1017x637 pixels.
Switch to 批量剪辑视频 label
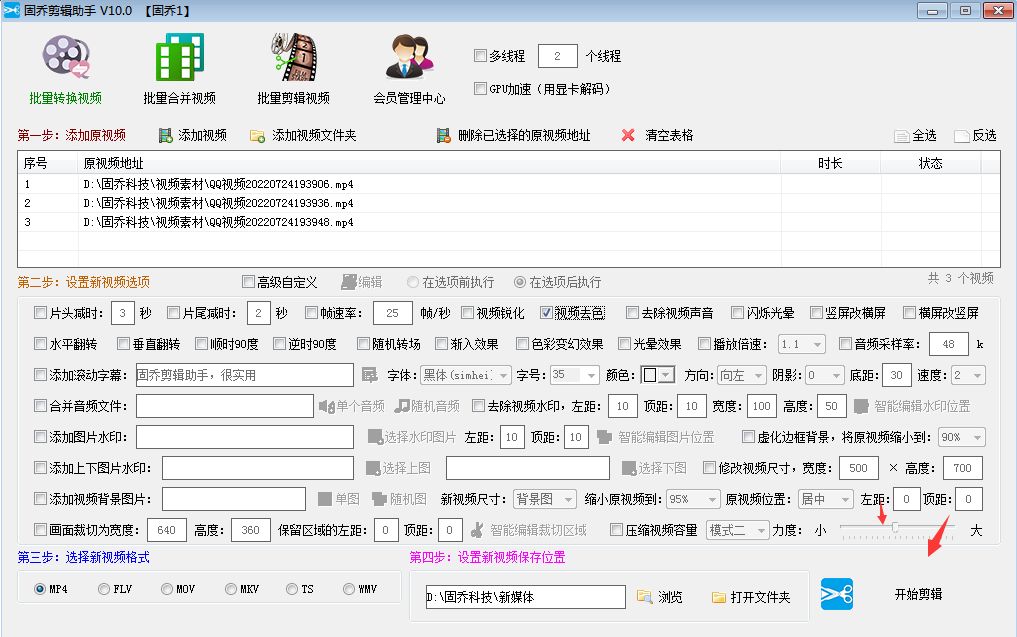294,99
